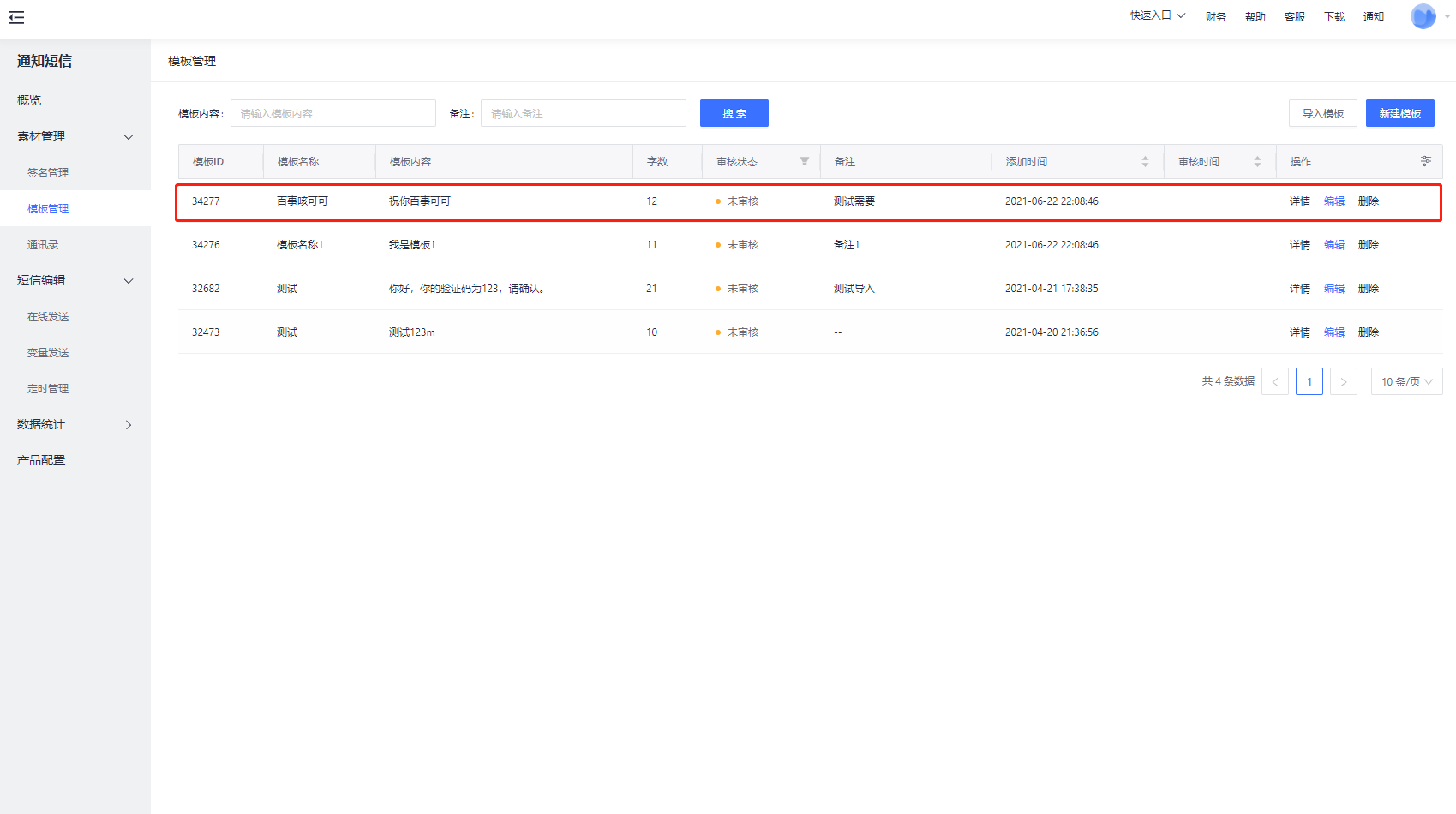
Task: View 详情 for template 34277
Action: 1300,201
